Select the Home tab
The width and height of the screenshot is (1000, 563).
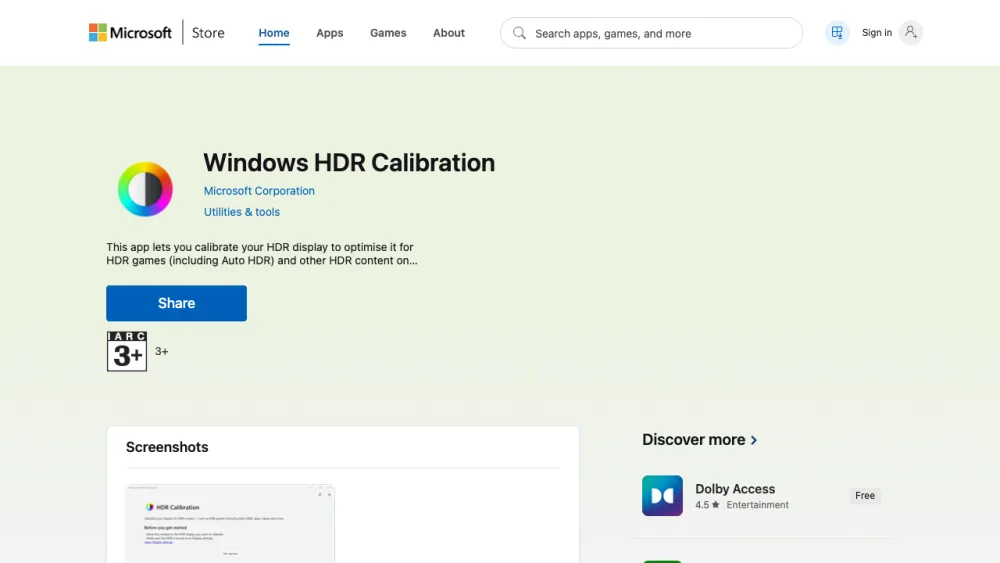point(274,33)
